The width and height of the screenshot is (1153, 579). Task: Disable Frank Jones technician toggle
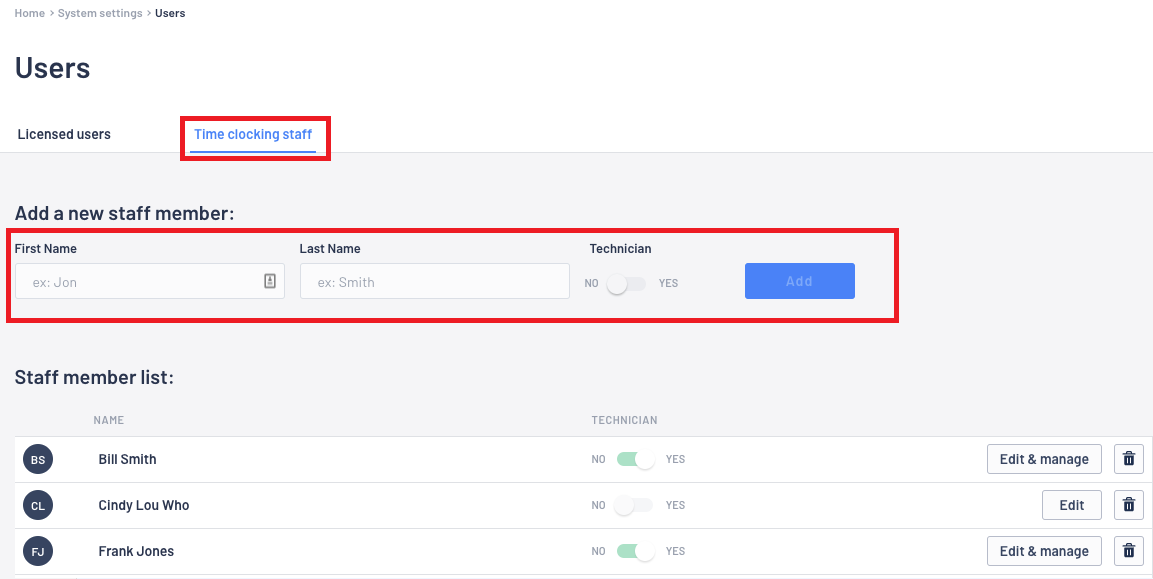635,551
